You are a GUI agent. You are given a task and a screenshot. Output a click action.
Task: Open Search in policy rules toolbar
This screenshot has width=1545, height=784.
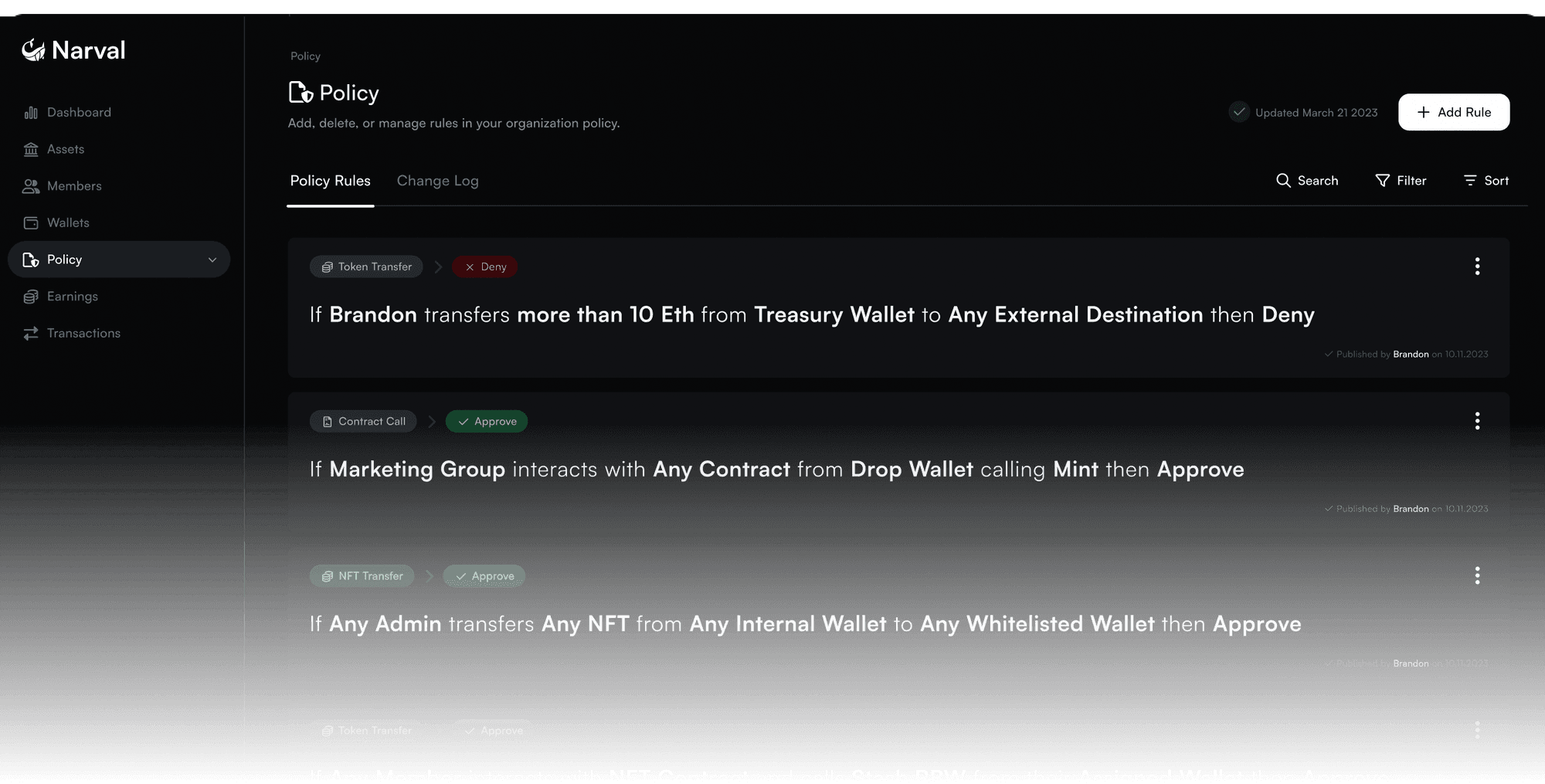pyautogui.click(x=1307, y=180)
